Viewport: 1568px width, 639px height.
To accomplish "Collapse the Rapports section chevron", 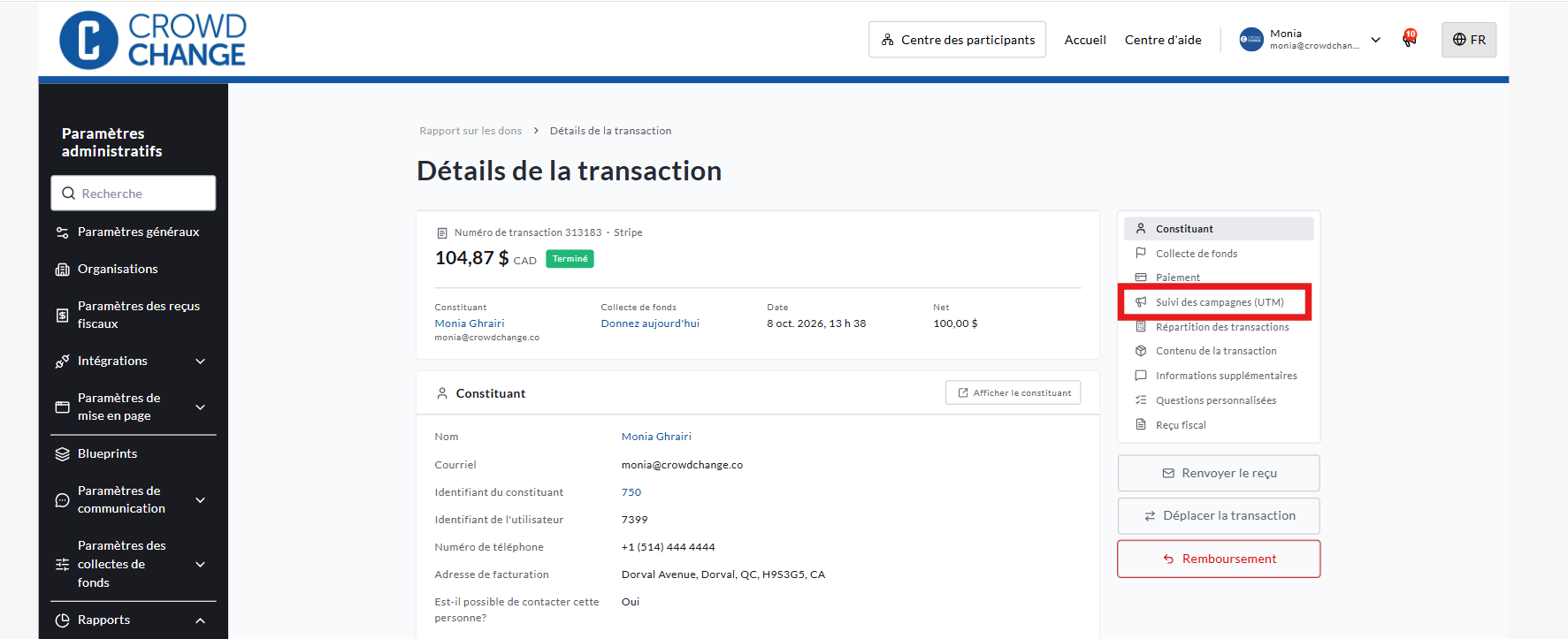I will [201, 620].
